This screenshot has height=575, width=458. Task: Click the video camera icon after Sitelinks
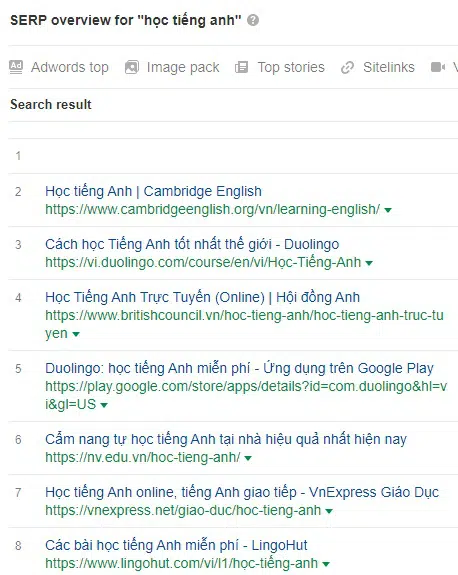coord(438,67)
